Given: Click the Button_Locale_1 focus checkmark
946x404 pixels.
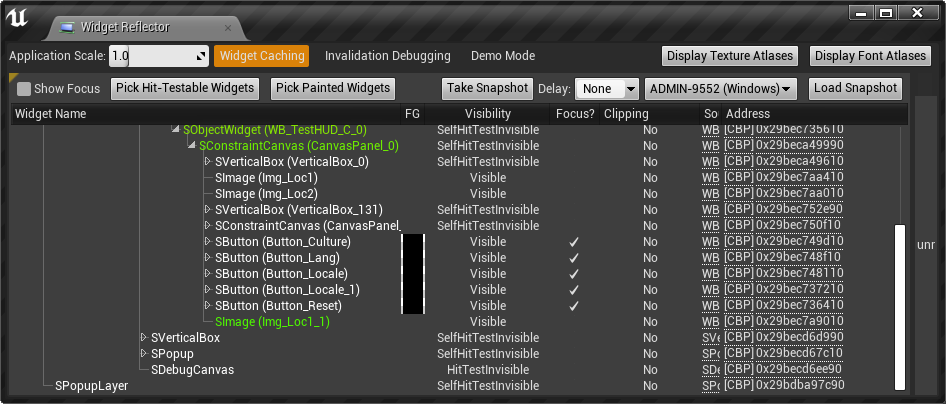Looking at the screenshot, I should pyautogui.click(x=574, y=289).
